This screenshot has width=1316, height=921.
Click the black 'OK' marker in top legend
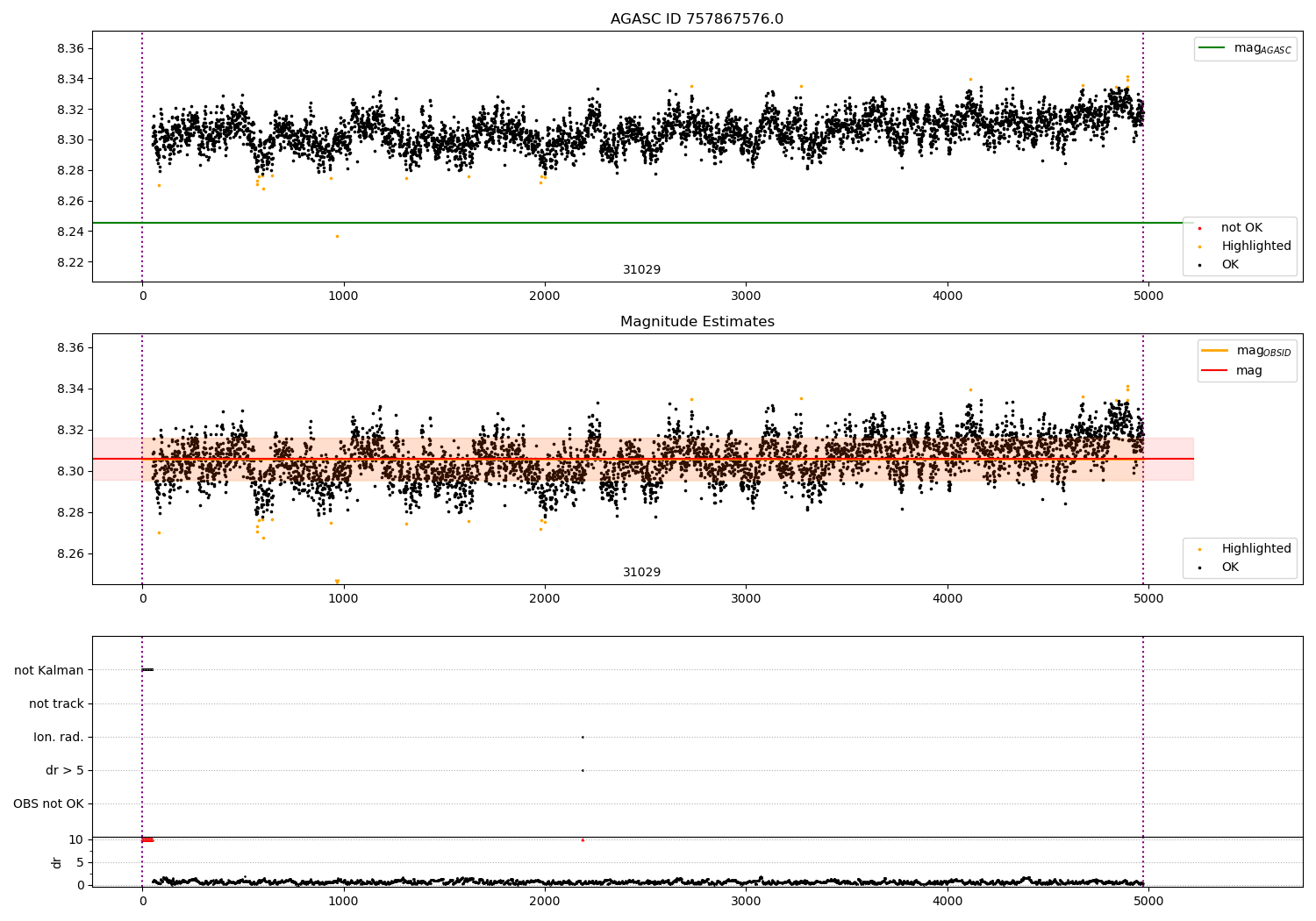pos(1199,265)
